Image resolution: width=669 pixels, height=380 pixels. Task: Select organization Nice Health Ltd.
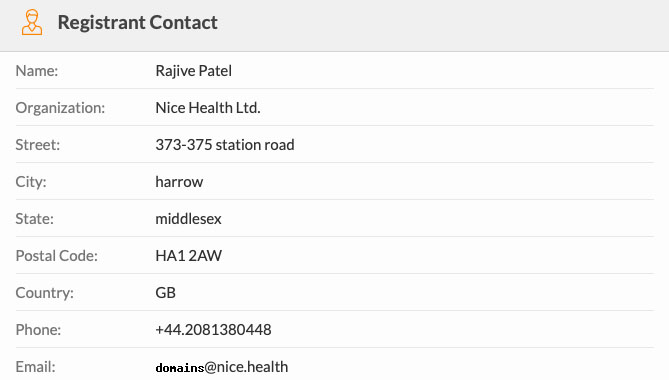(x=208, y=108)
